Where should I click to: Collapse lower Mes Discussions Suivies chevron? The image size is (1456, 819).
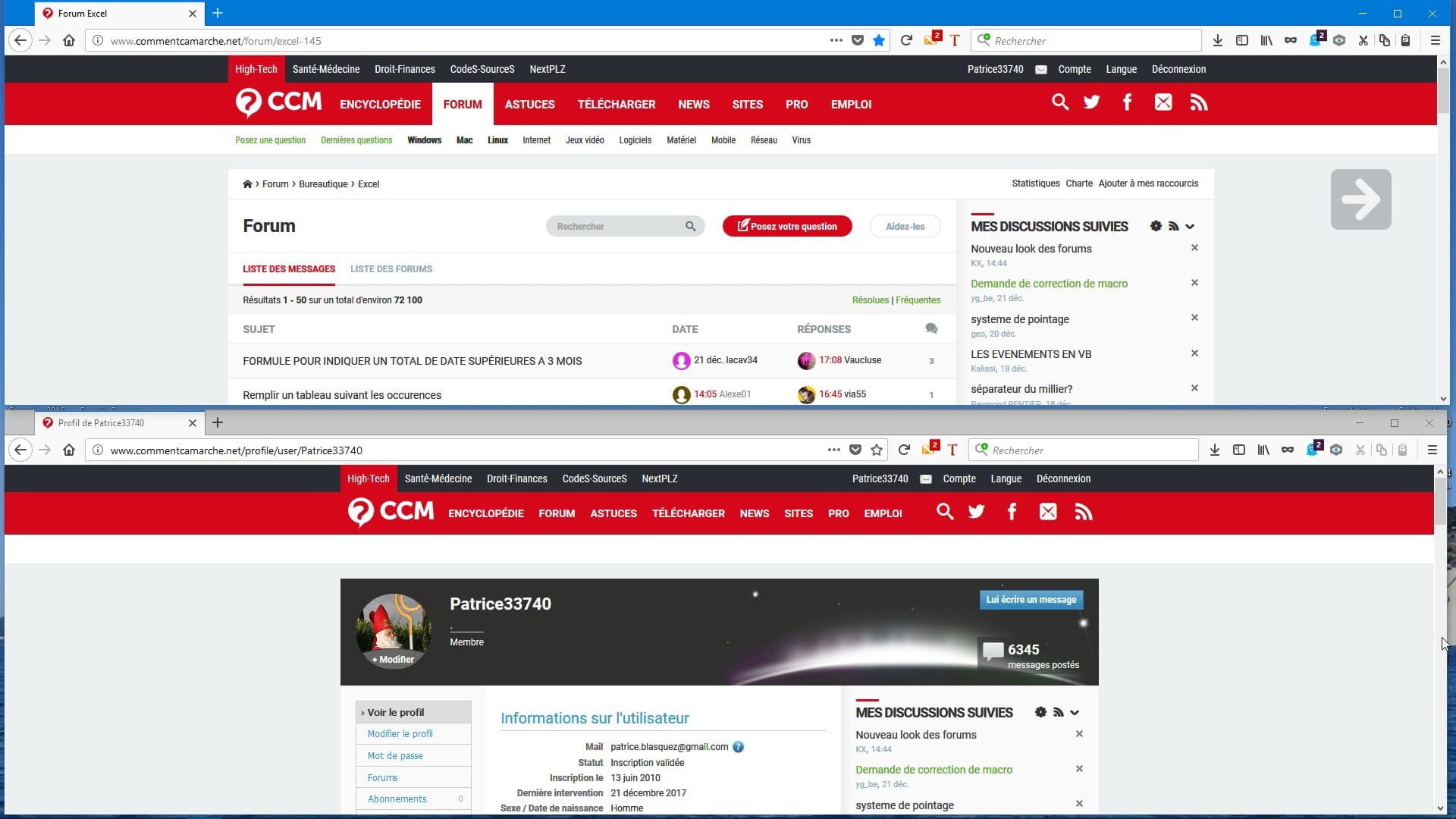1075,712
